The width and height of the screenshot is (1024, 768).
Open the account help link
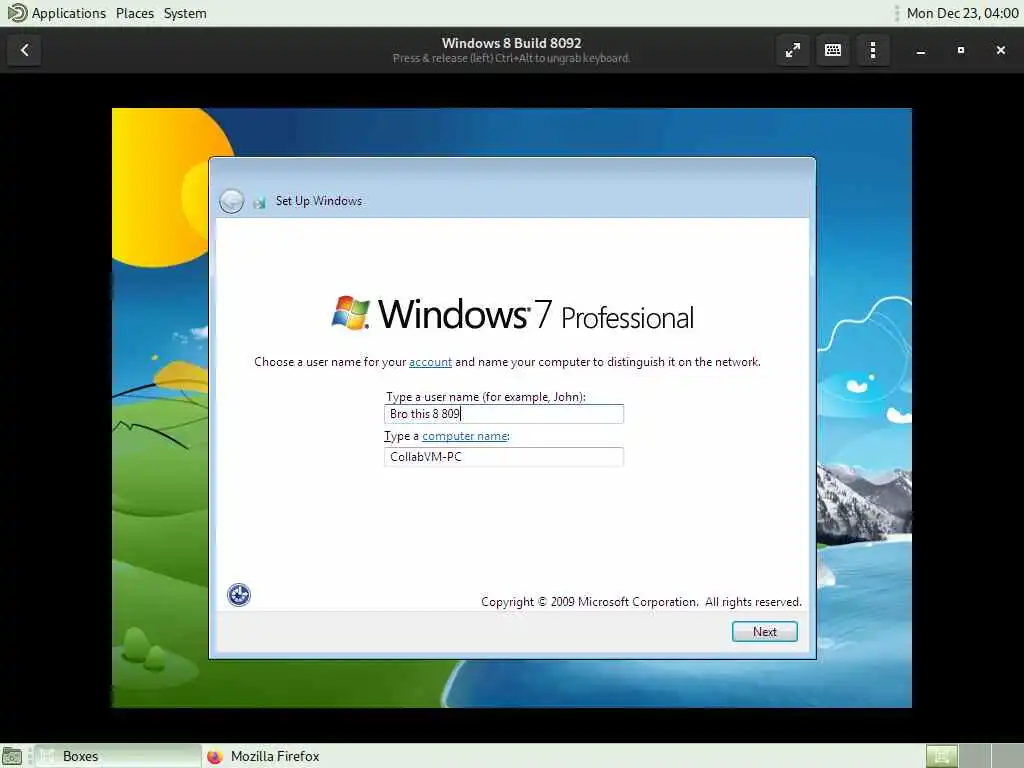point(430,362)
